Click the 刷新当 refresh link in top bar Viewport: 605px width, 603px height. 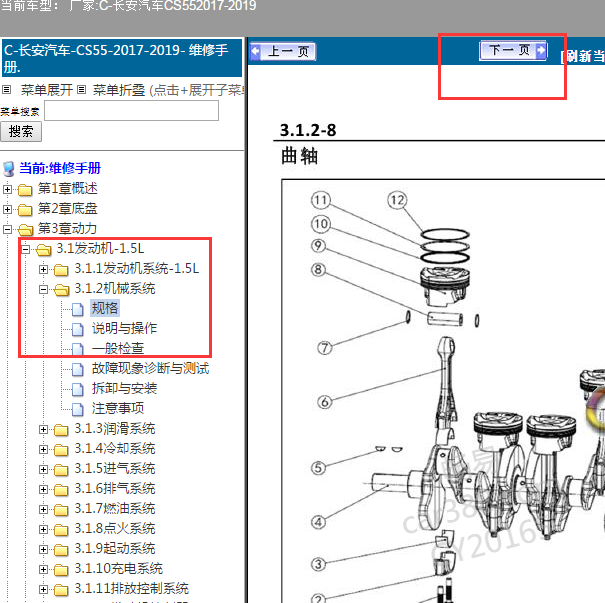(x=583, y=56)
